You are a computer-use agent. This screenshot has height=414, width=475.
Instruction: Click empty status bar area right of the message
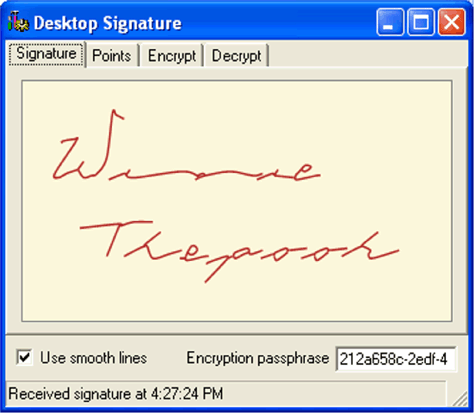[333, 394]
